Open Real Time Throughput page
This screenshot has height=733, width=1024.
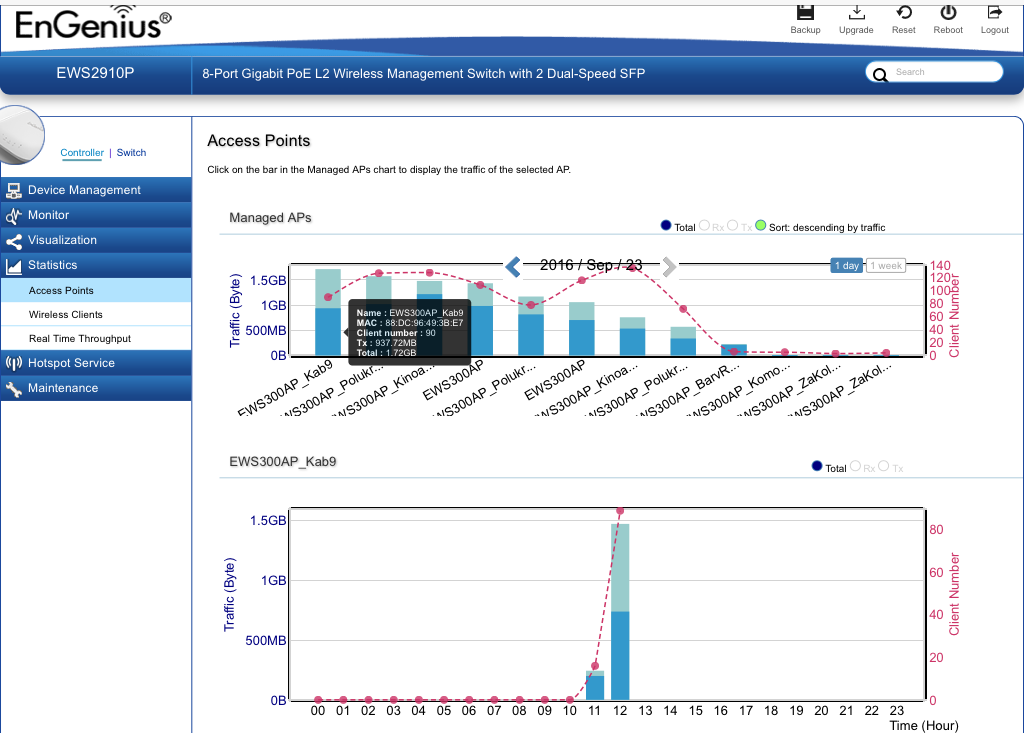tap(96, 338)
